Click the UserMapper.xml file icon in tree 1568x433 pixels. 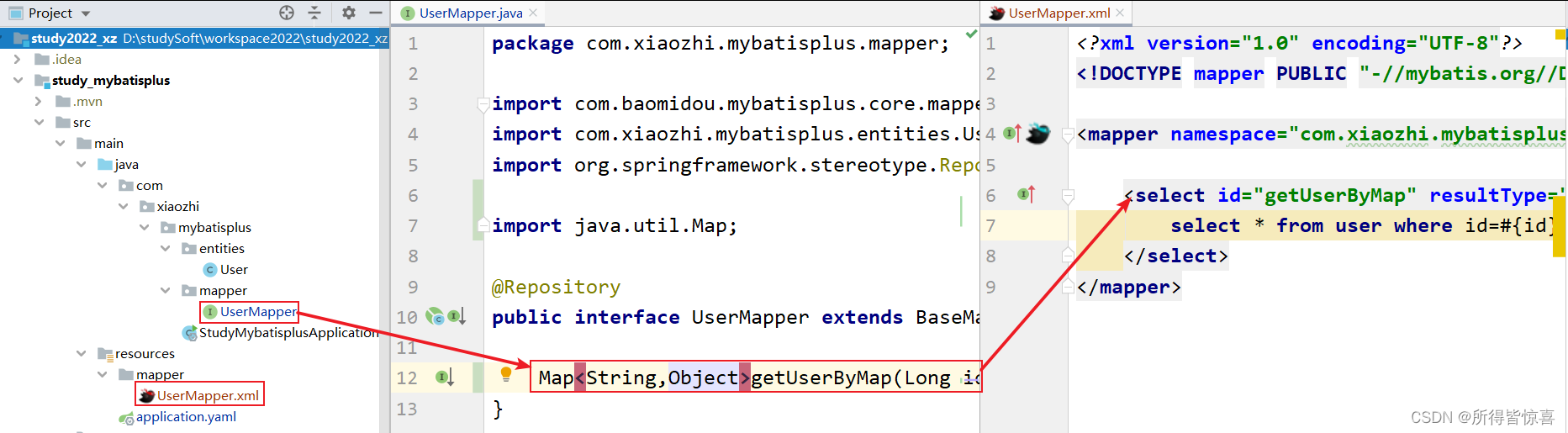147,396
